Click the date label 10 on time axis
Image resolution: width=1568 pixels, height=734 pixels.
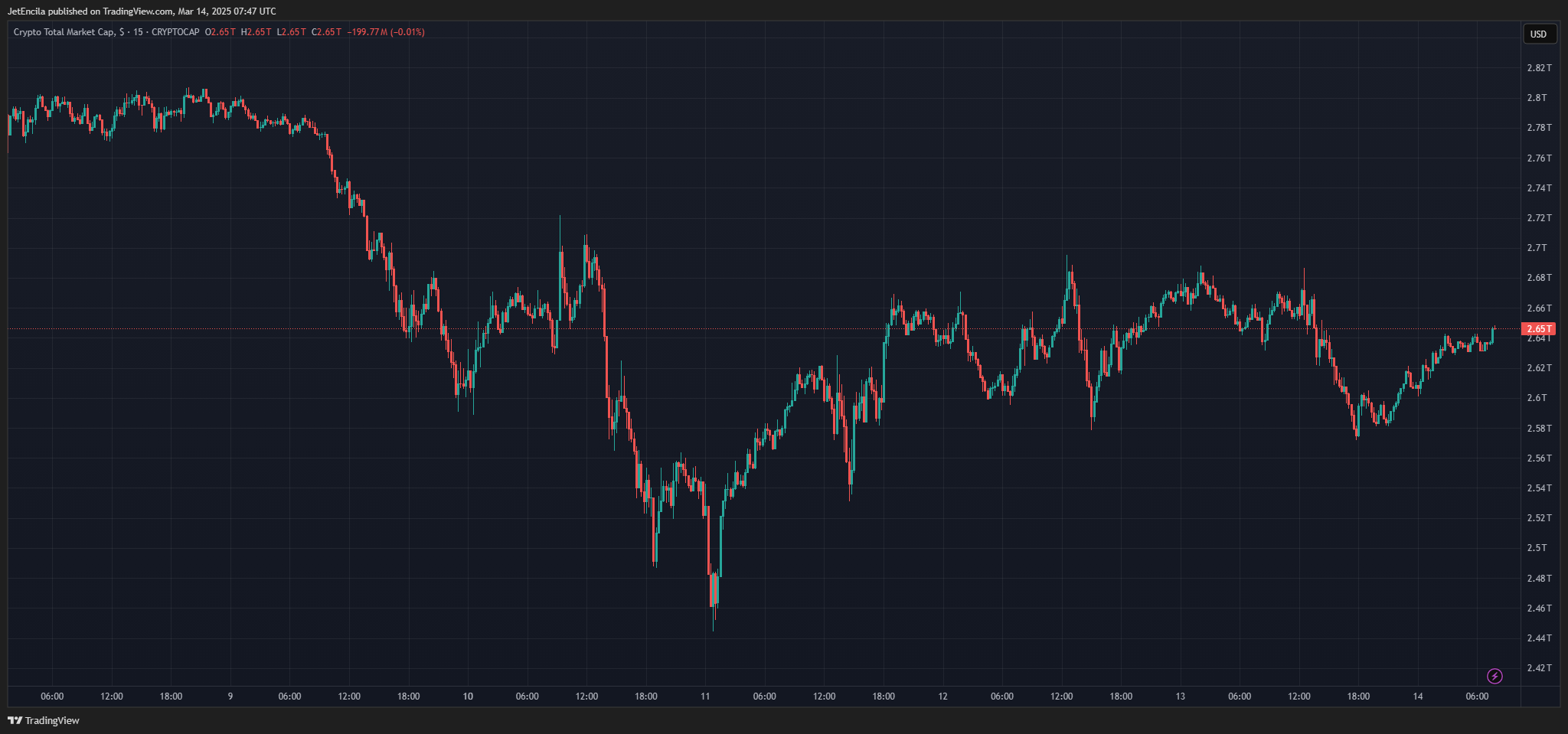tap(468, 696)
